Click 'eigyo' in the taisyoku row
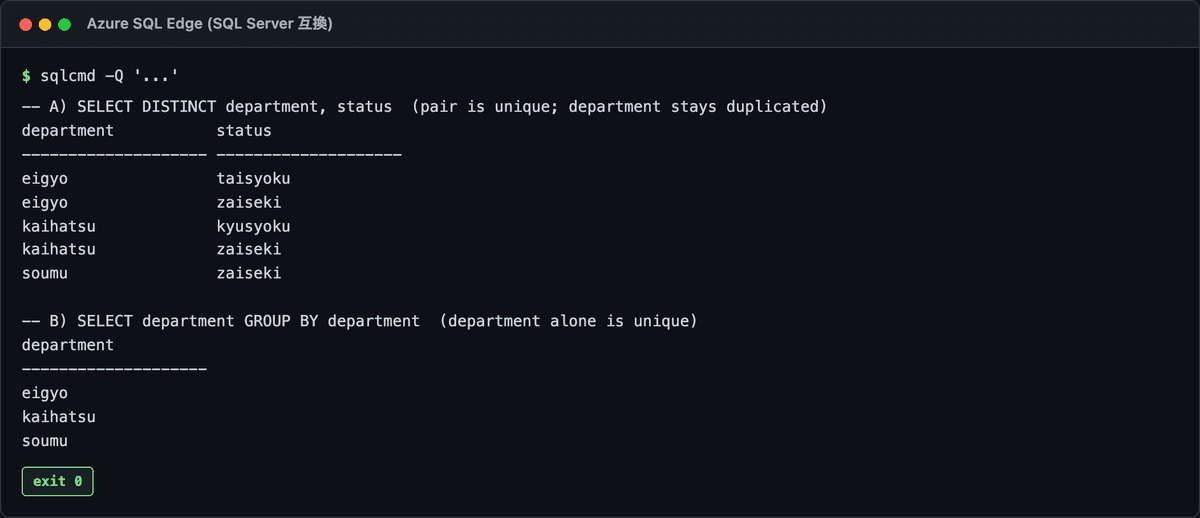The image size is (1200, 518). pyautogui.click(x=44, y=179)
